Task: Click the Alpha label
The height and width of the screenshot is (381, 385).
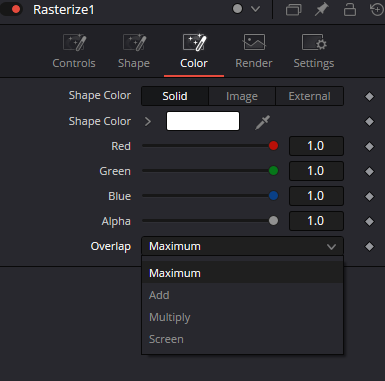Action: tap(116, 222)
